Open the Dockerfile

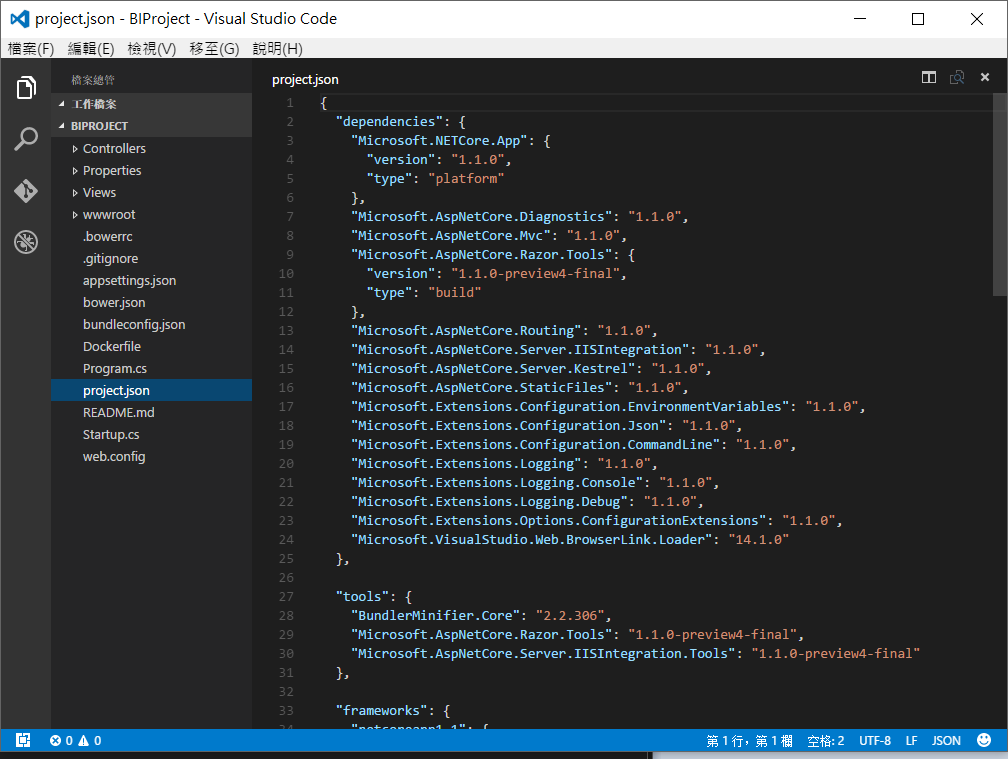coord(151,346)
